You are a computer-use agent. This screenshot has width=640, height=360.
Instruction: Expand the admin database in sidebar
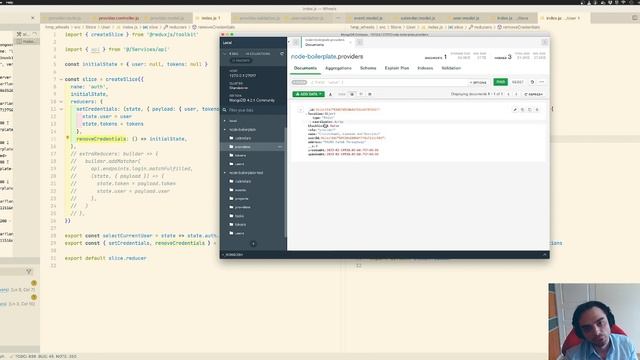coord(224,121)
